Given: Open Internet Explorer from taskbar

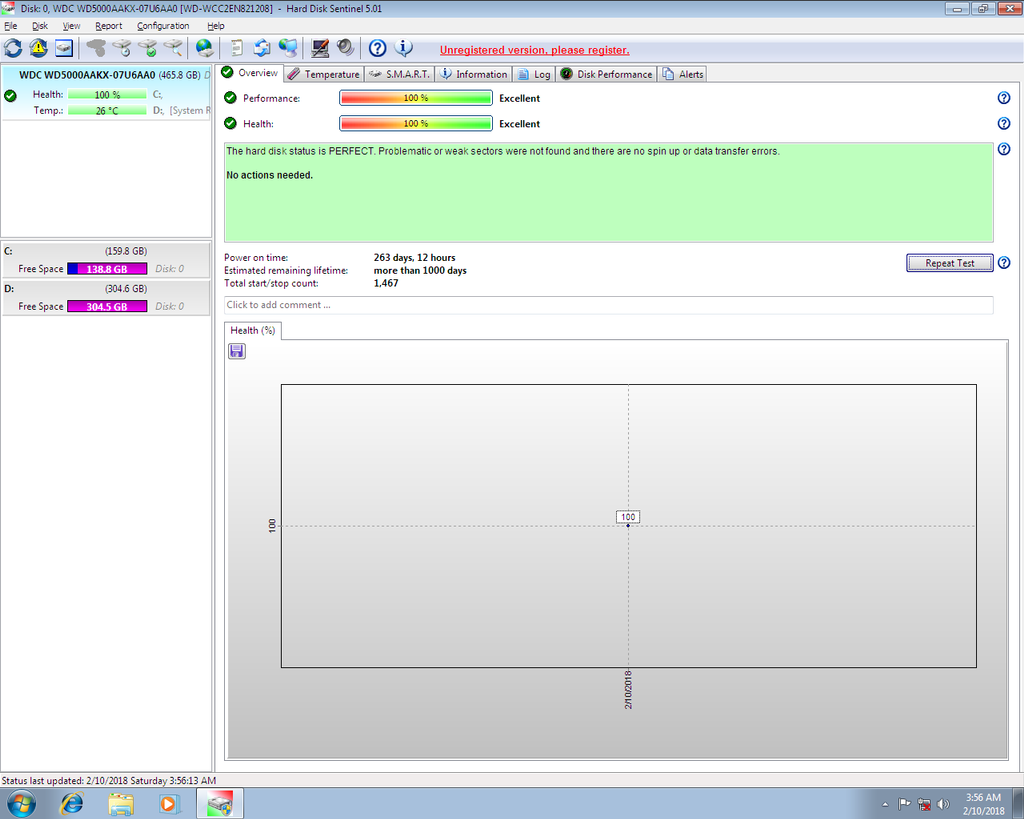Looking at the screenshot, I should pyautogui.click(x=72, y=803).
